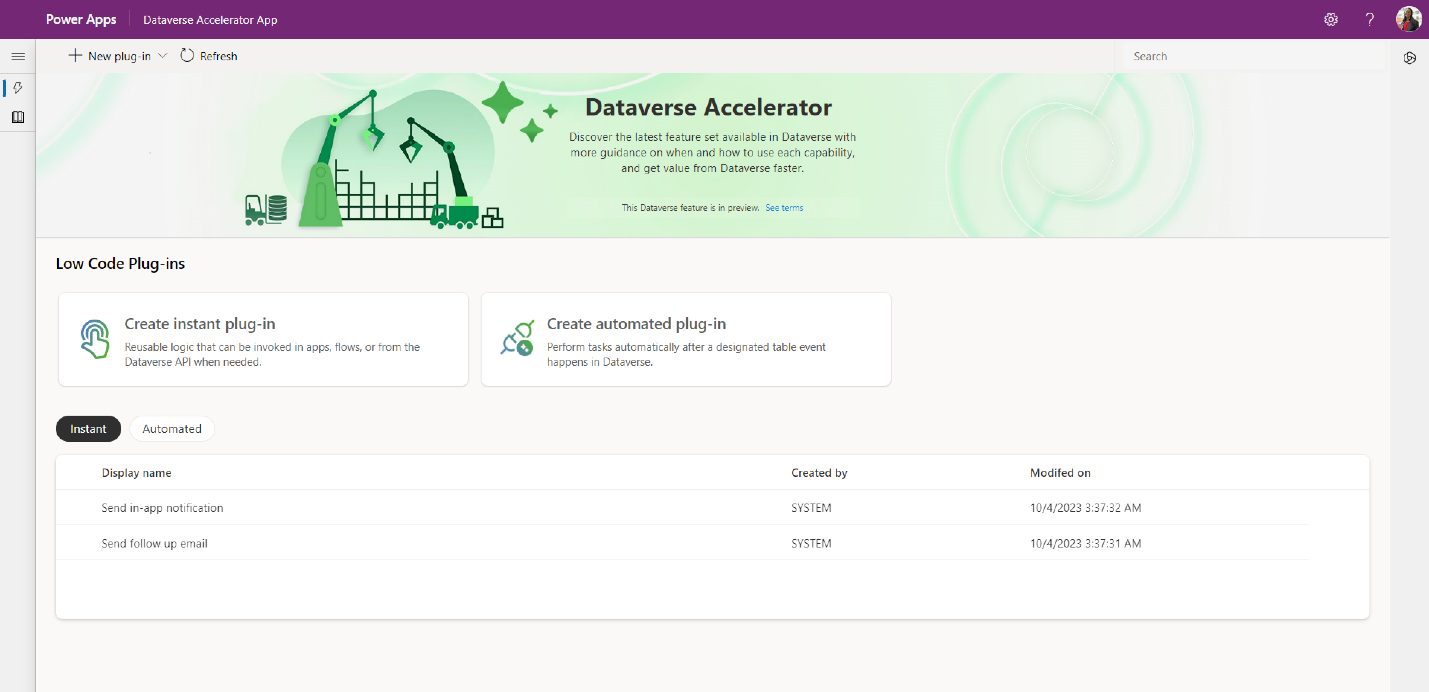This screenshot has width=1429, height=692.
Task: Select the plug-ins lightning icon in sidebar
Action: [17, 88]
